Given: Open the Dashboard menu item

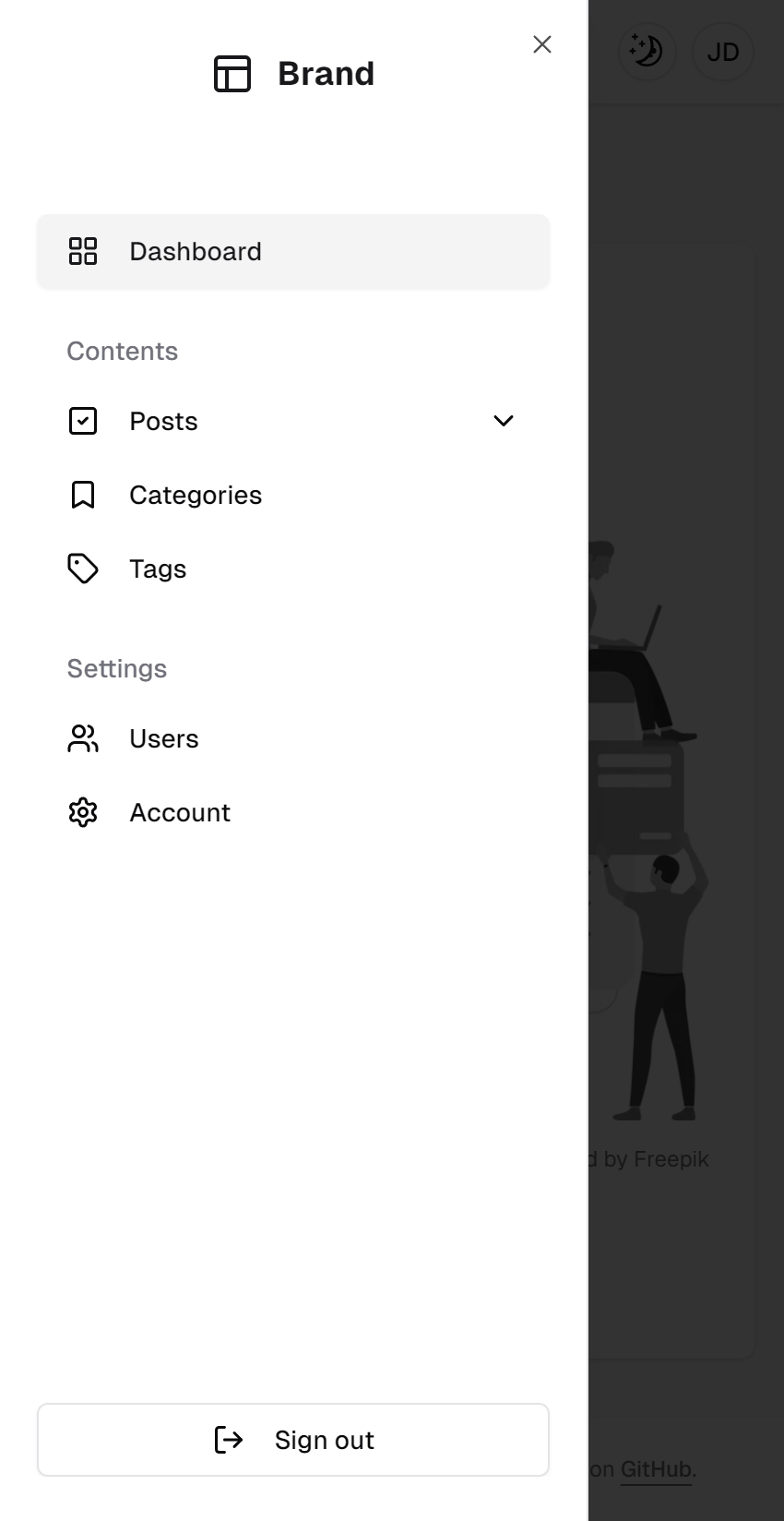Looking at the screenshot, I should (196, 251).
